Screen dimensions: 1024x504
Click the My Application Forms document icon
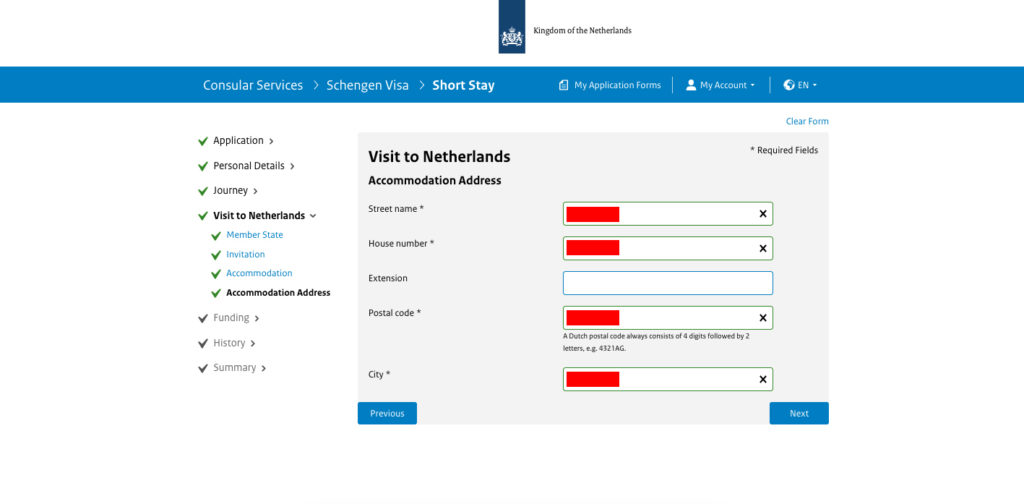pyautogui.click(x=564, y=85)
